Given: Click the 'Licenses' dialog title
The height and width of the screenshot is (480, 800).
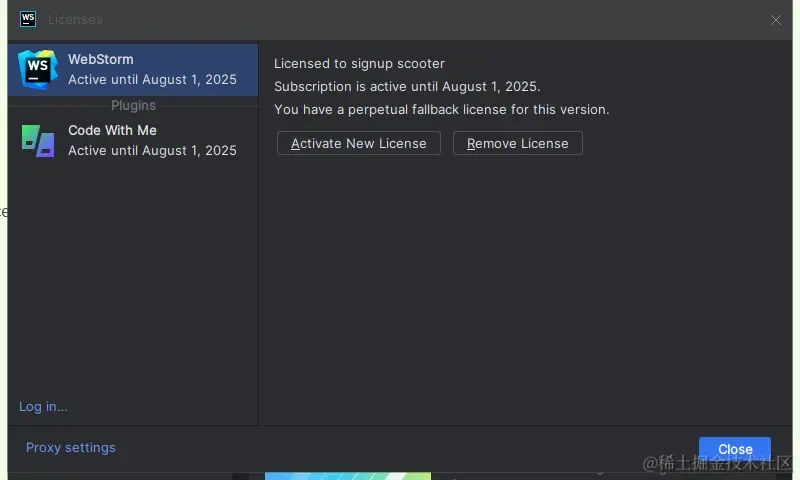Looking at the screenshot, I should 76,19.
